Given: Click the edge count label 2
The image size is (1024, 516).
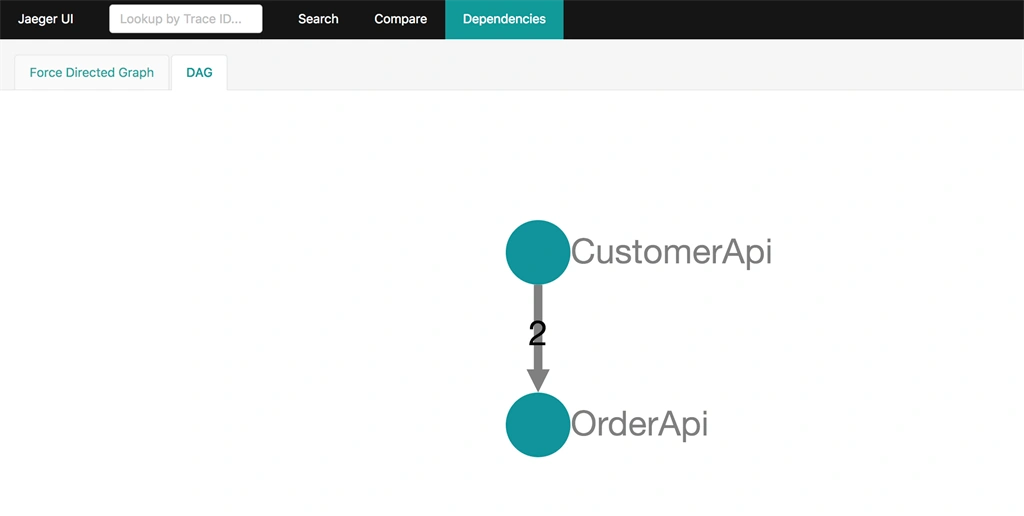Looking at the screenshot, I should (x=537, y=334).
